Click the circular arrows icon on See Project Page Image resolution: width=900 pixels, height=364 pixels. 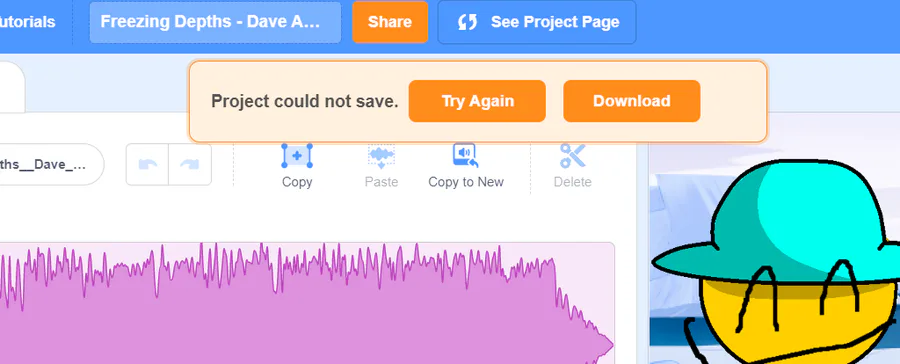click(467, 22)
